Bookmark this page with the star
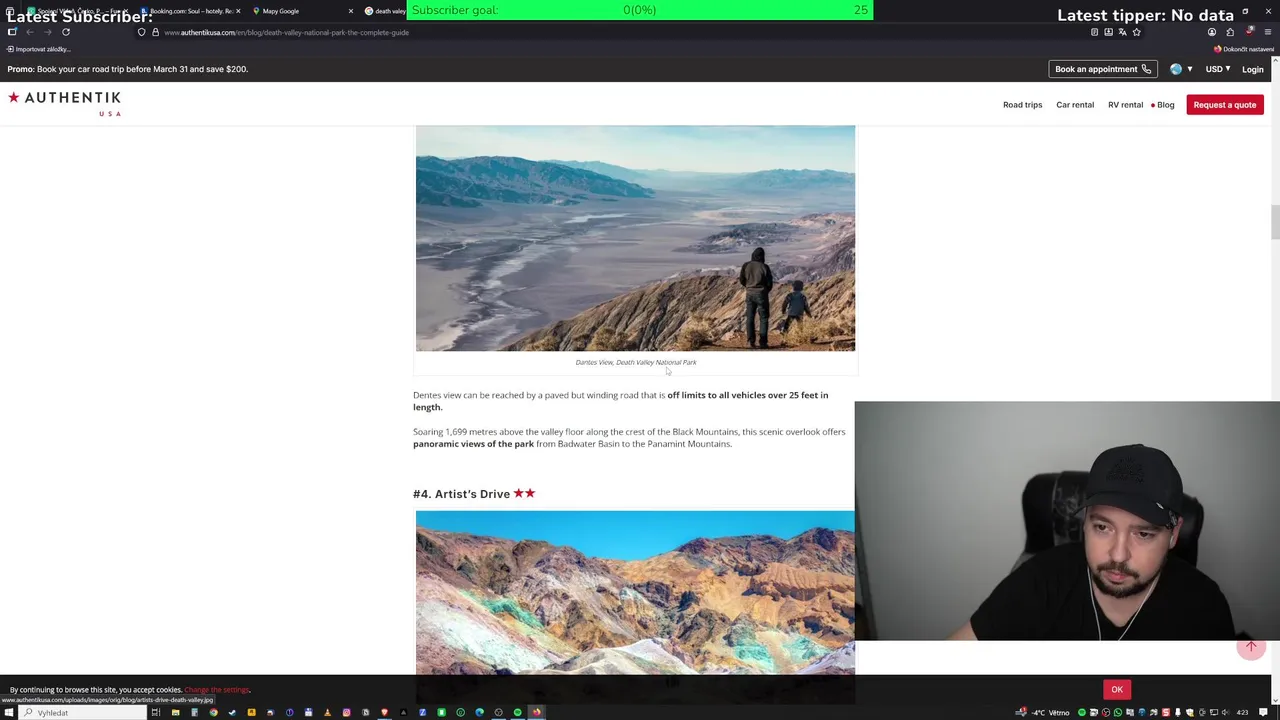This screenshot has width=1280, height=720. (x=1136, y=32)
